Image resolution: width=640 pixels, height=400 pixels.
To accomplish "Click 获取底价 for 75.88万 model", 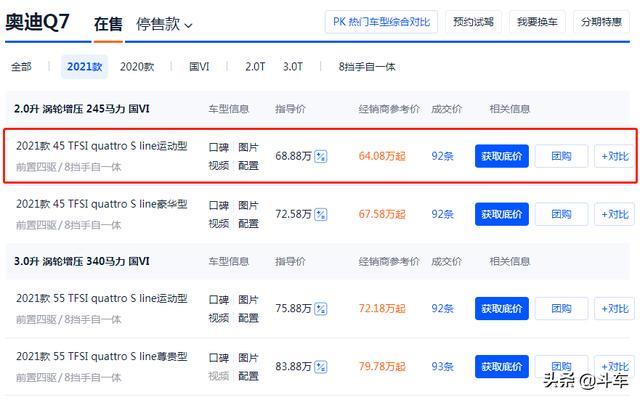I will (502, 309).
